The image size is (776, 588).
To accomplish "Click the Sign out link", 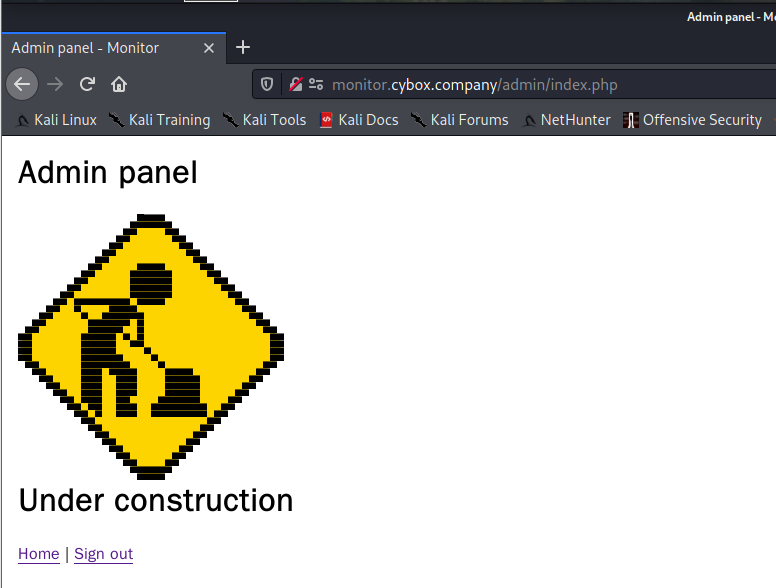I will (103, 553).
